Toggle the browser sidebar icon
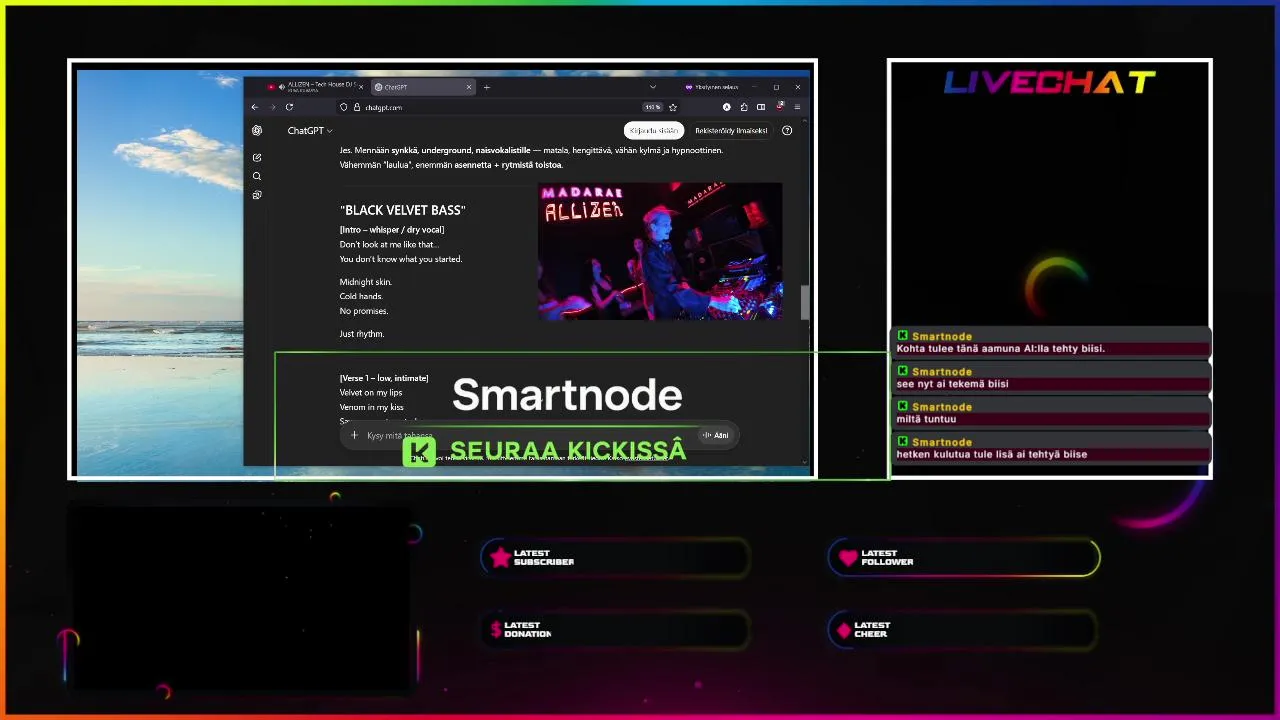The height and width of the screenshot is (720, 1280). [761, 107]
